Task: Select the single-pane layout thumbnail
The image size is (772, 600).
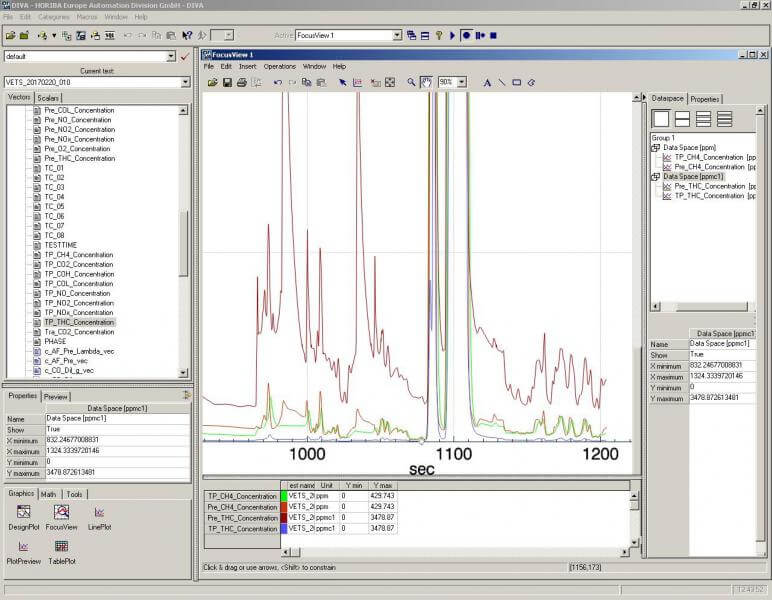Action: coord(661,119)
